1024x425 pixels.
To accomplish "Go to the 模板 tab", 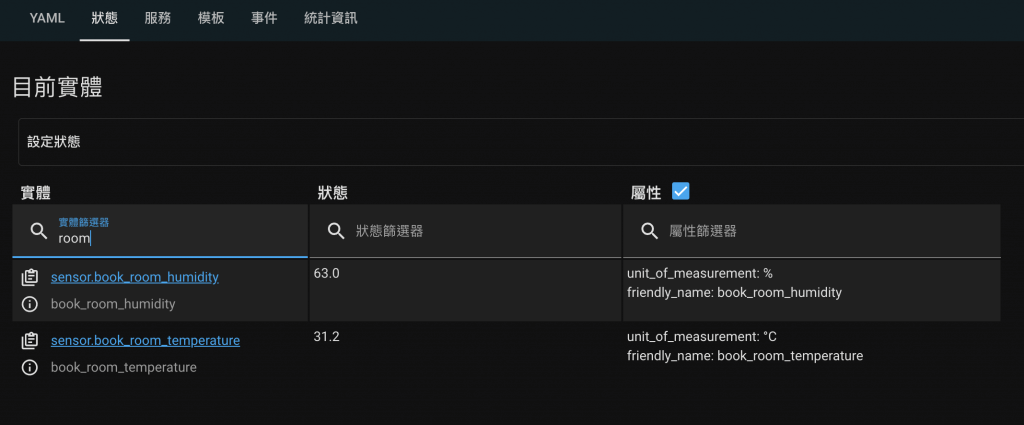I will coord(211,18).
